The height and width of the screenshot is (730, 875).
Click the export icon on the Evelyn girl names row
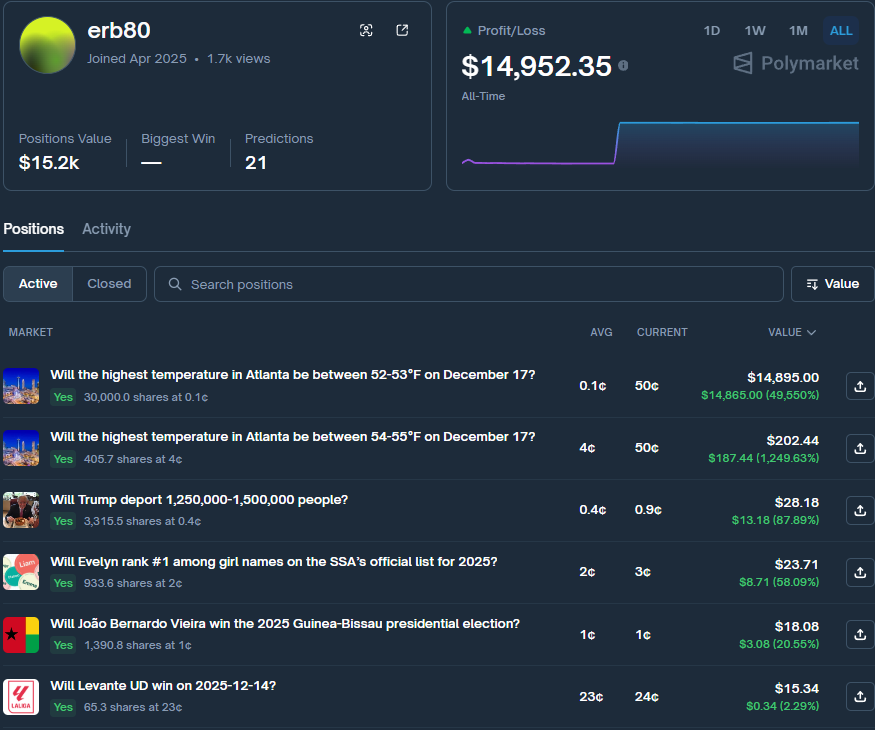point(859,572)
